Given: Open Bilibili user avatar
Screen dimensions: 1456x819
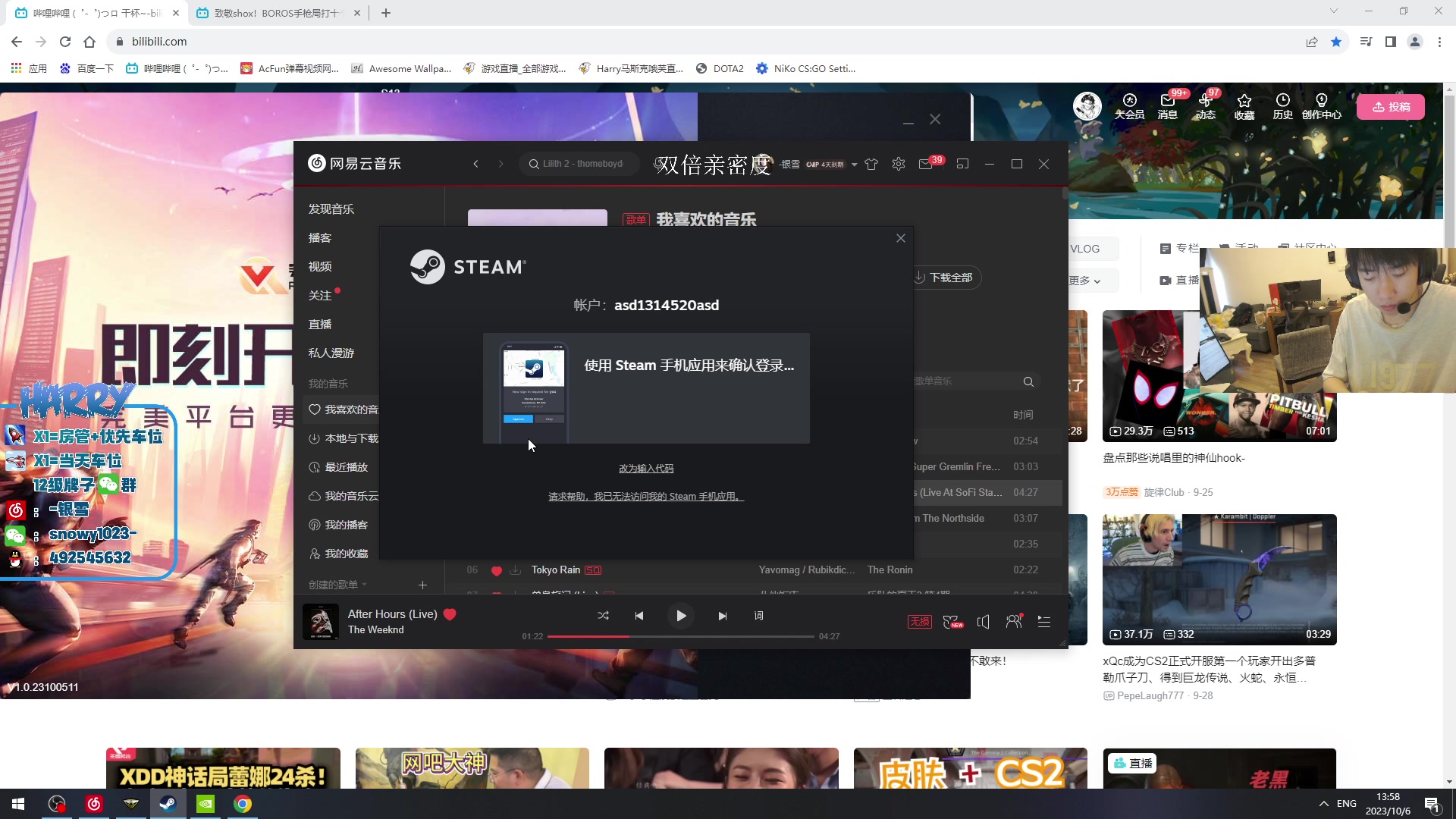Looking at the screenshot, I should pyautogui.click(x=1087, y=106).
